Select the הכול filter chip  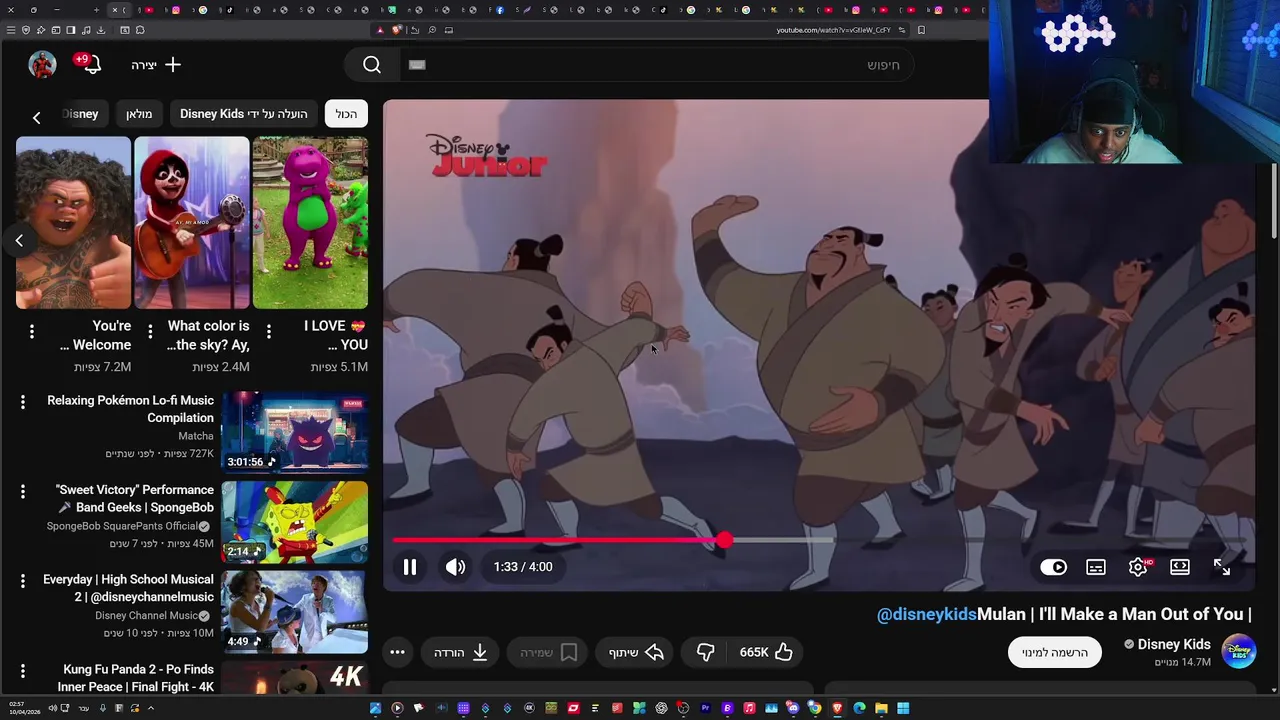(346, 114)
